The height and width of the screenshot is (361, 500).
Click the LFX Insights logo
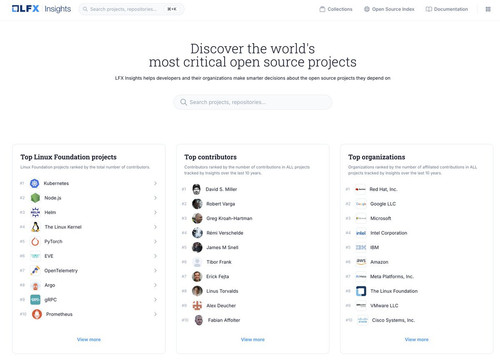coord(41,9)
